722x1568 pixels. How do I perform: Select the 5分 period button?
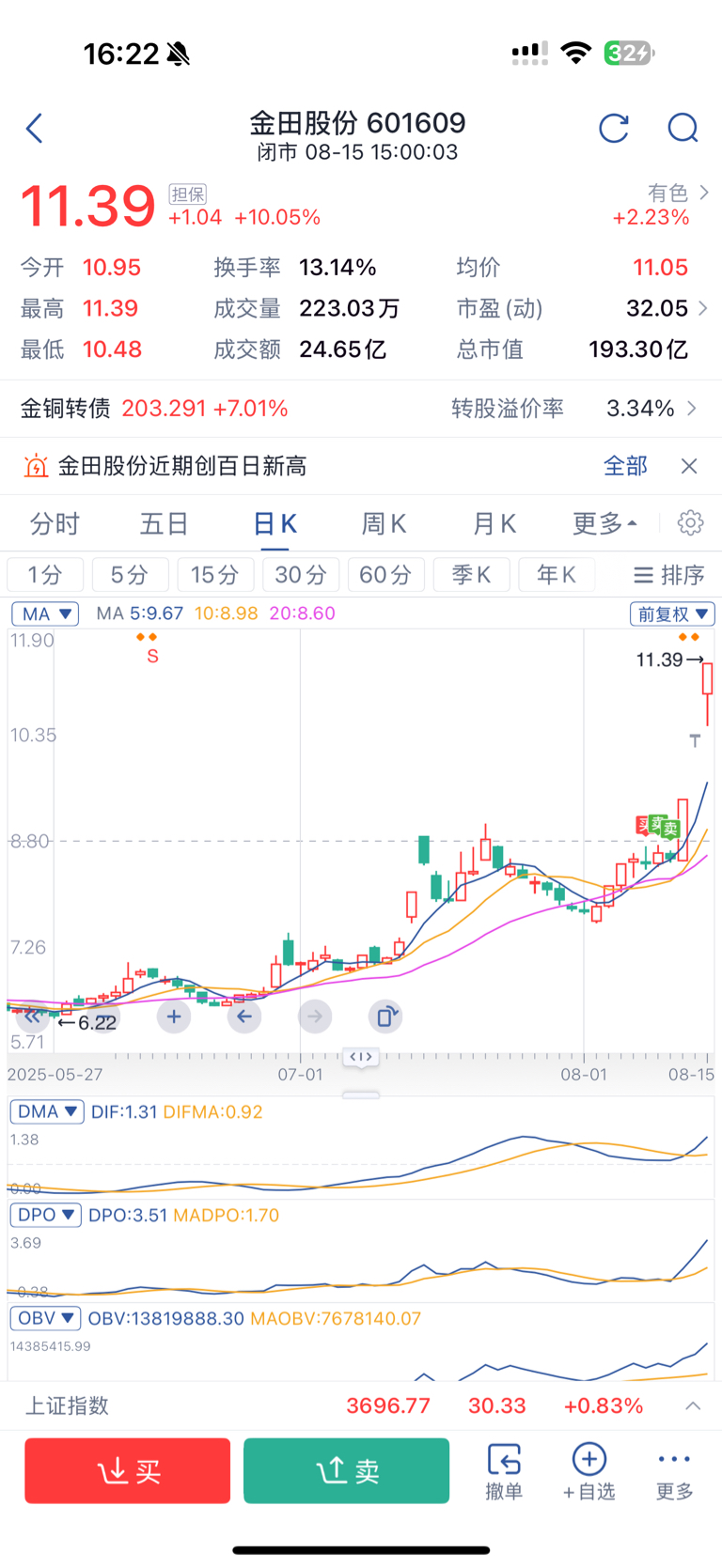[x=130, y=574]
